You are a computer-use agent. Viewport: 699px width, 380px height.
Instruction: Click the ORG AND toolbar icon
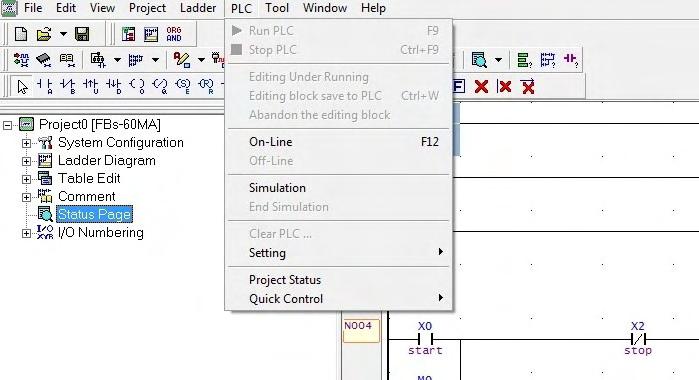(174, 34)
